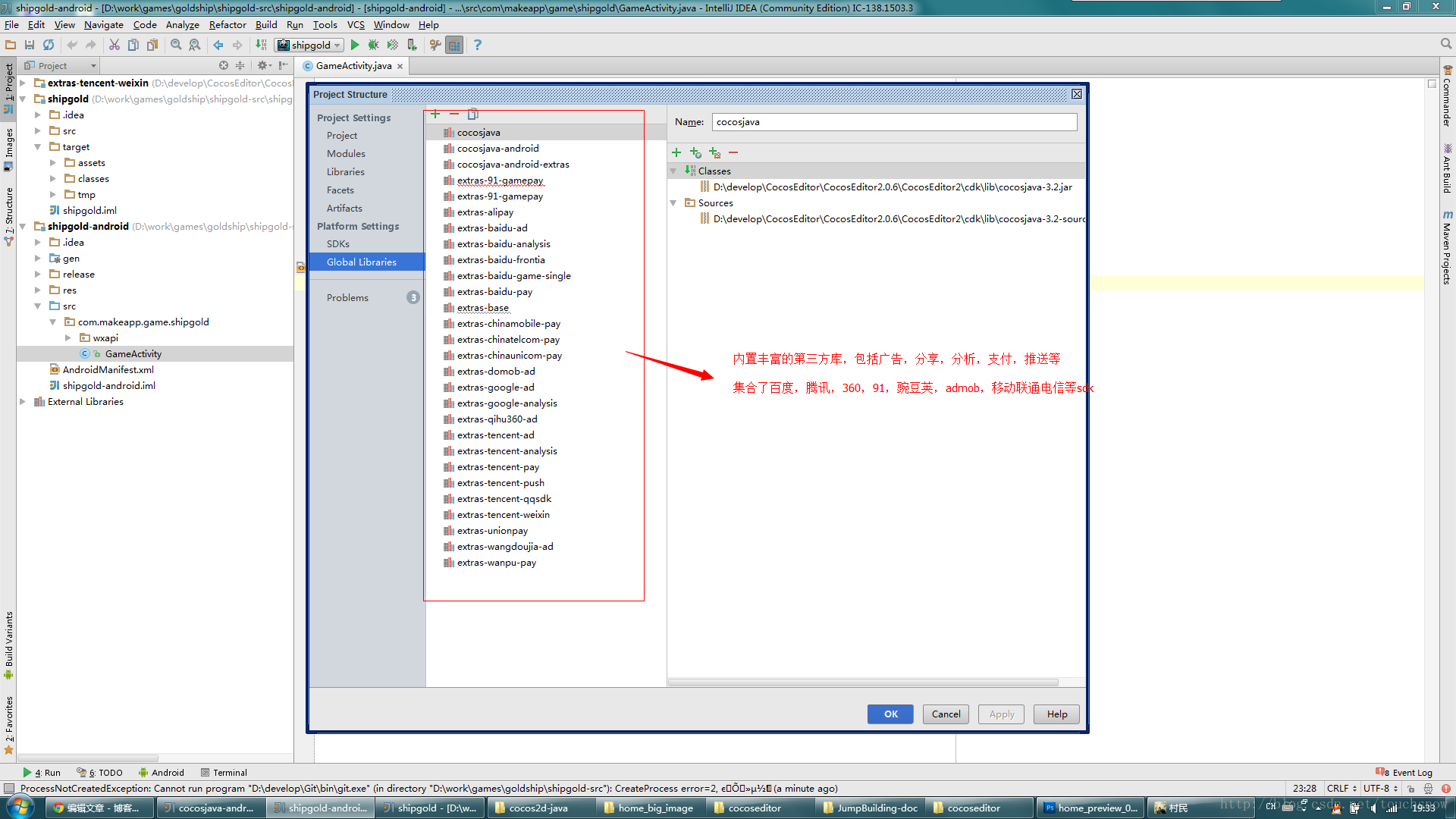Select extras-tencent-weixin in the library list
This screenshot has width=1456, height=819.
click(504, 515)
